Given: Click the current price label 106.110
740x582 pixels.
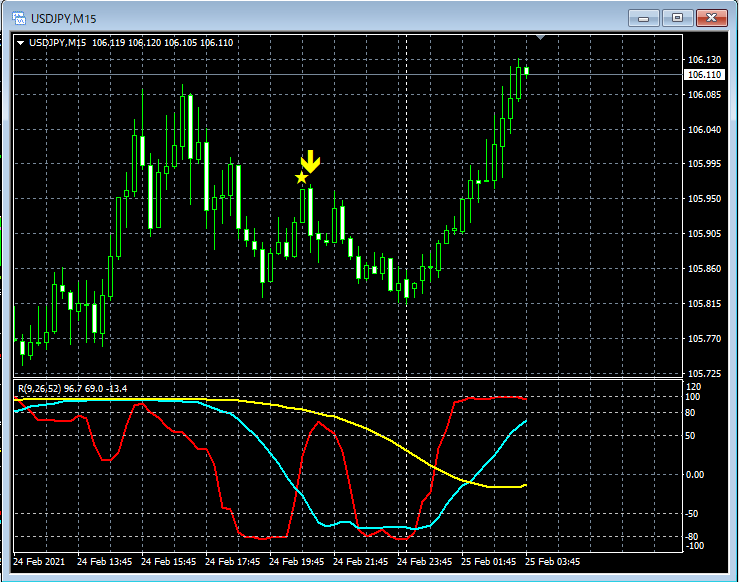Looking at the screenshot, I should pos(704,75).
